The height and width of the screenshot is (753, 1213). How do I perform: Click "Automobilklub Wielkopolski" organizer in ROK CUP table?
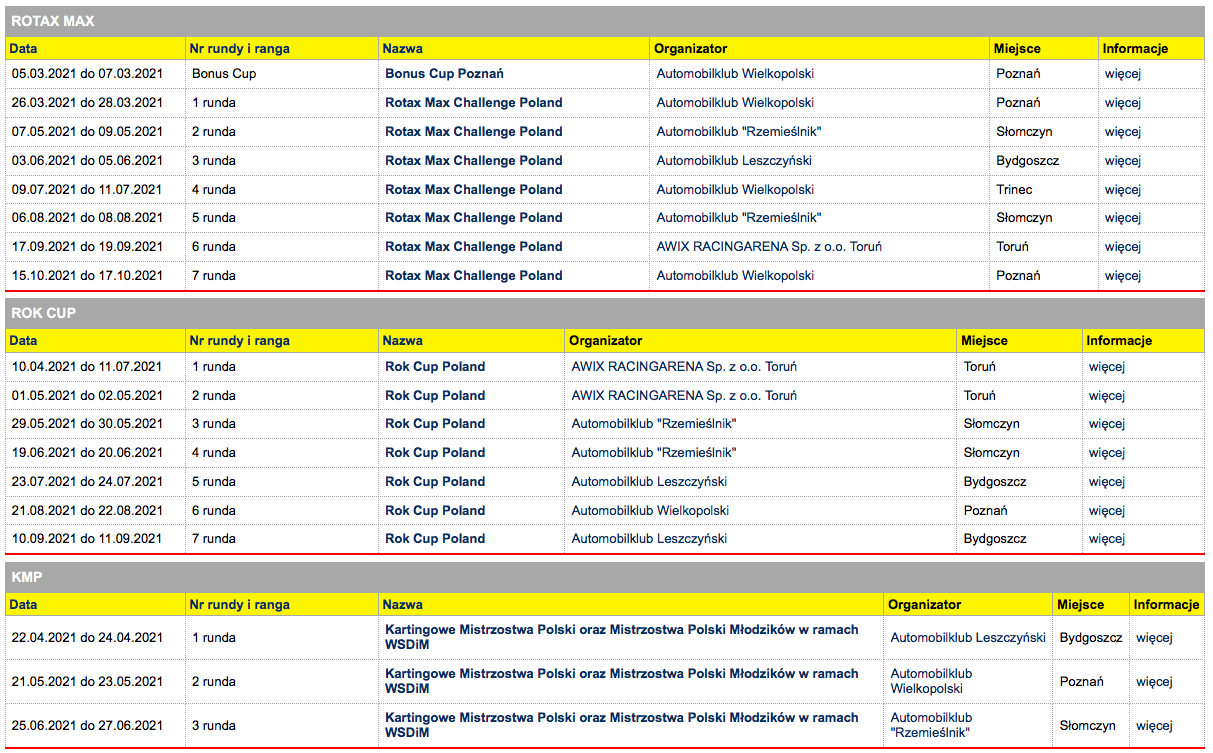(x=650, y=511)
